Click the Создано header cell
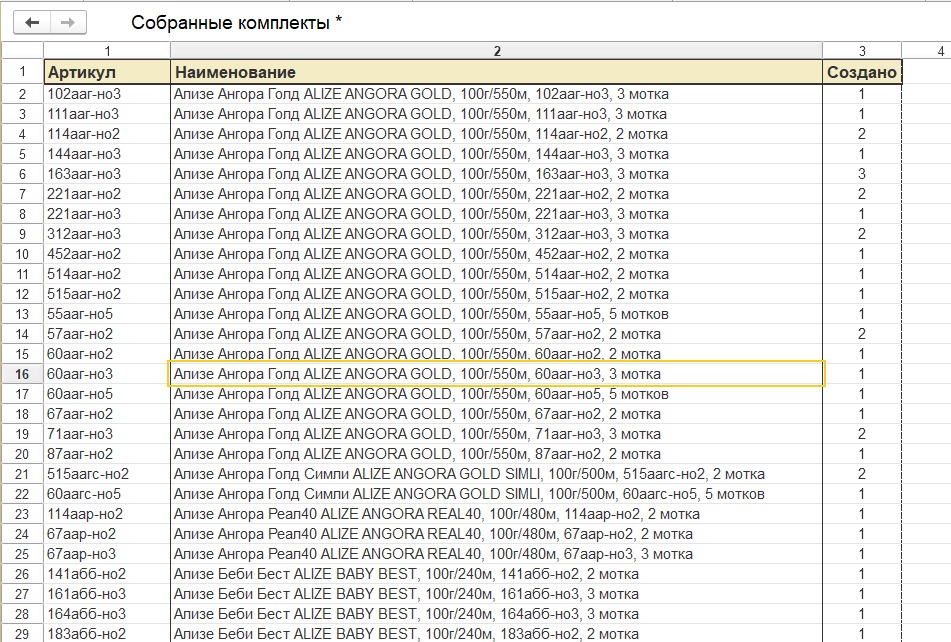Screen dimensions: 951x642 coord(862,72)
